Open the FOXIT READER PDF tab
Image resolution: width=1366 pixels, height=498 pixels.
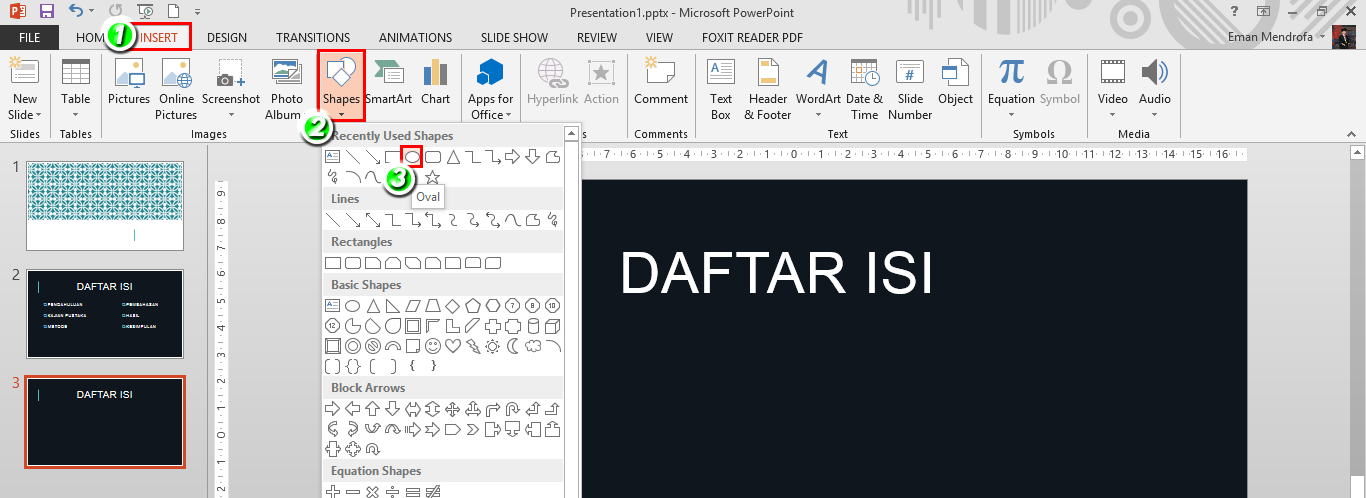click(x=752, y=38)
